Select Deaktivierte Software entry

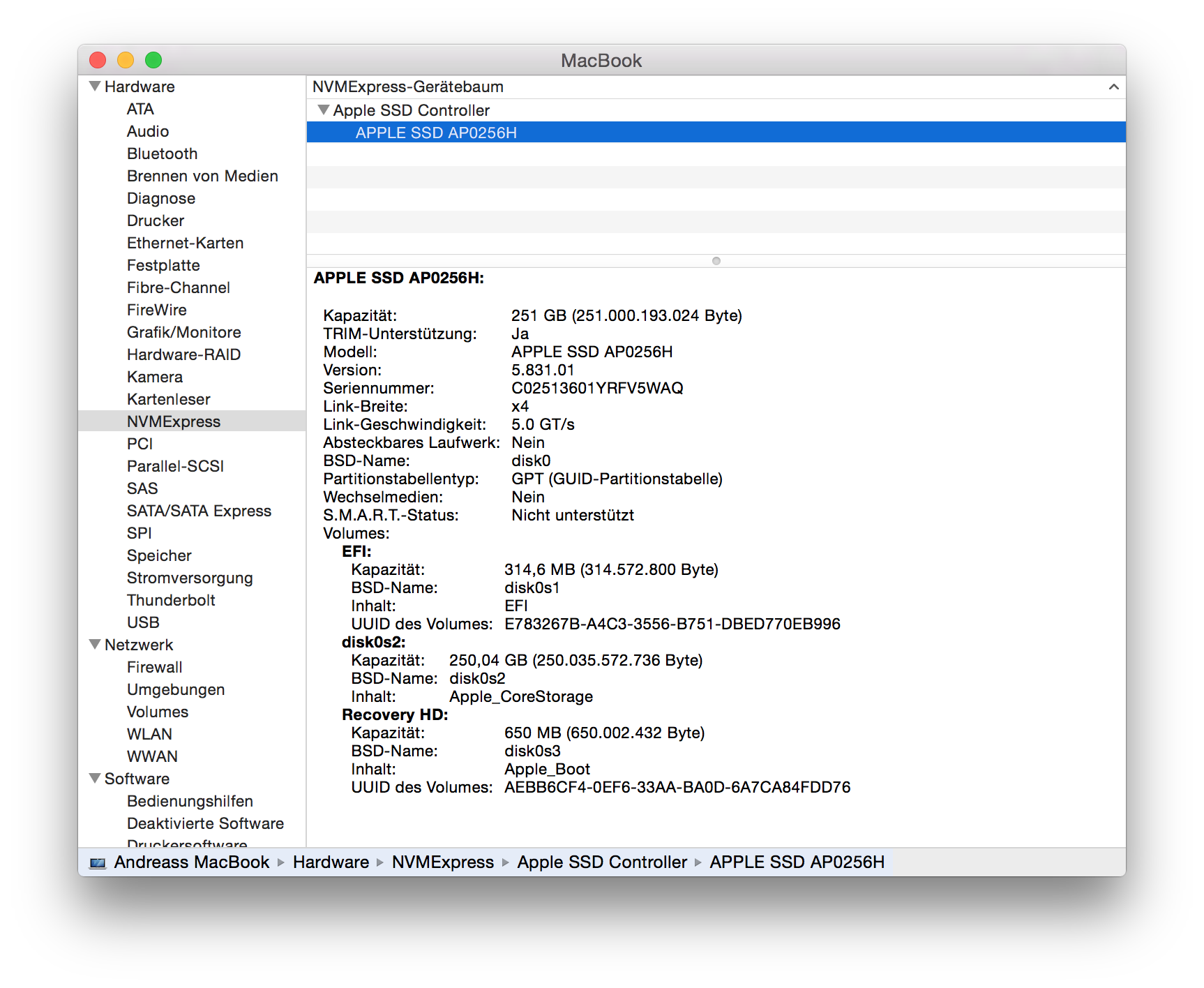(x=205, y=823)
